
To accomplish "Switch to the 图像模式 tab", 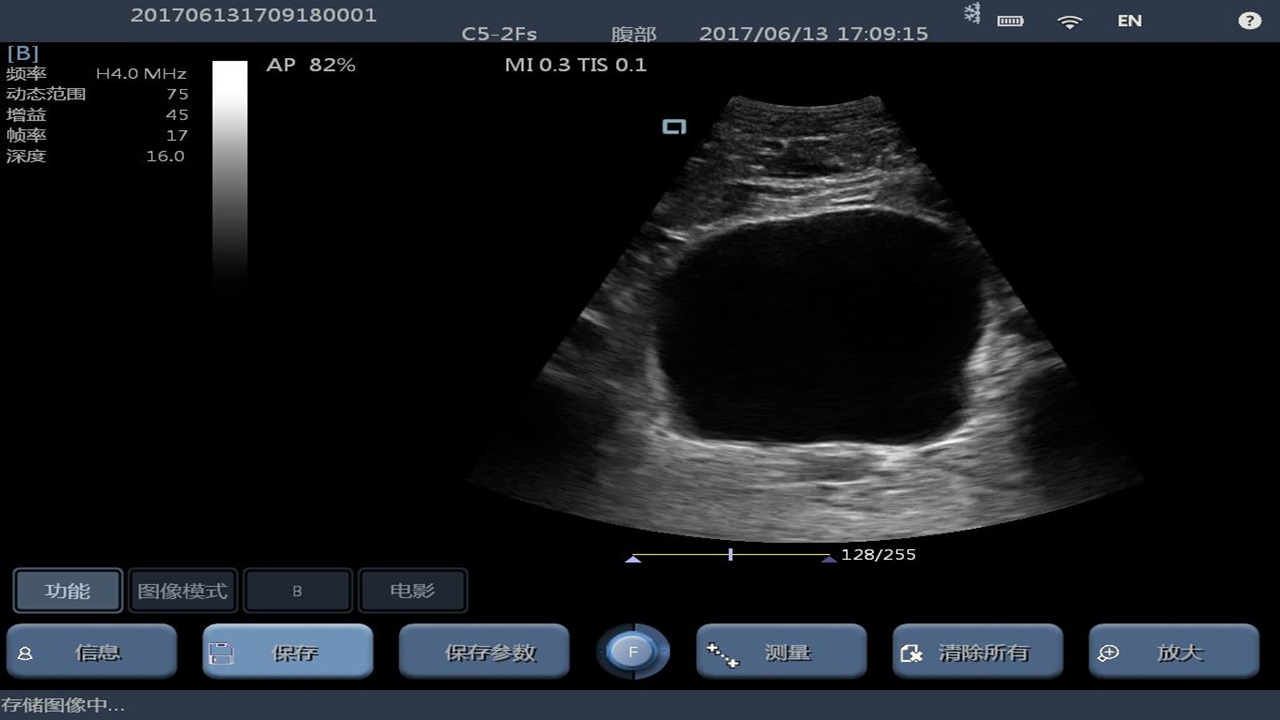I will tap(182, 591).
